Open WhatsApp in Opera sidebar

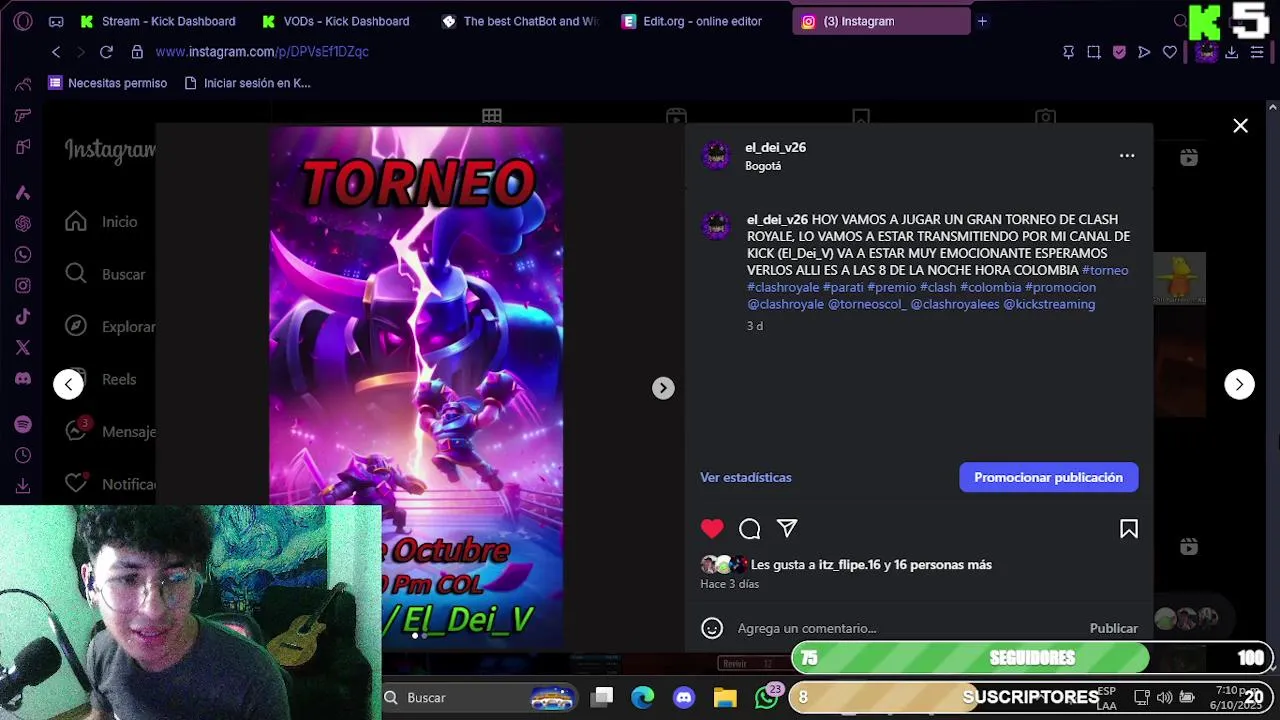(23, 255)
